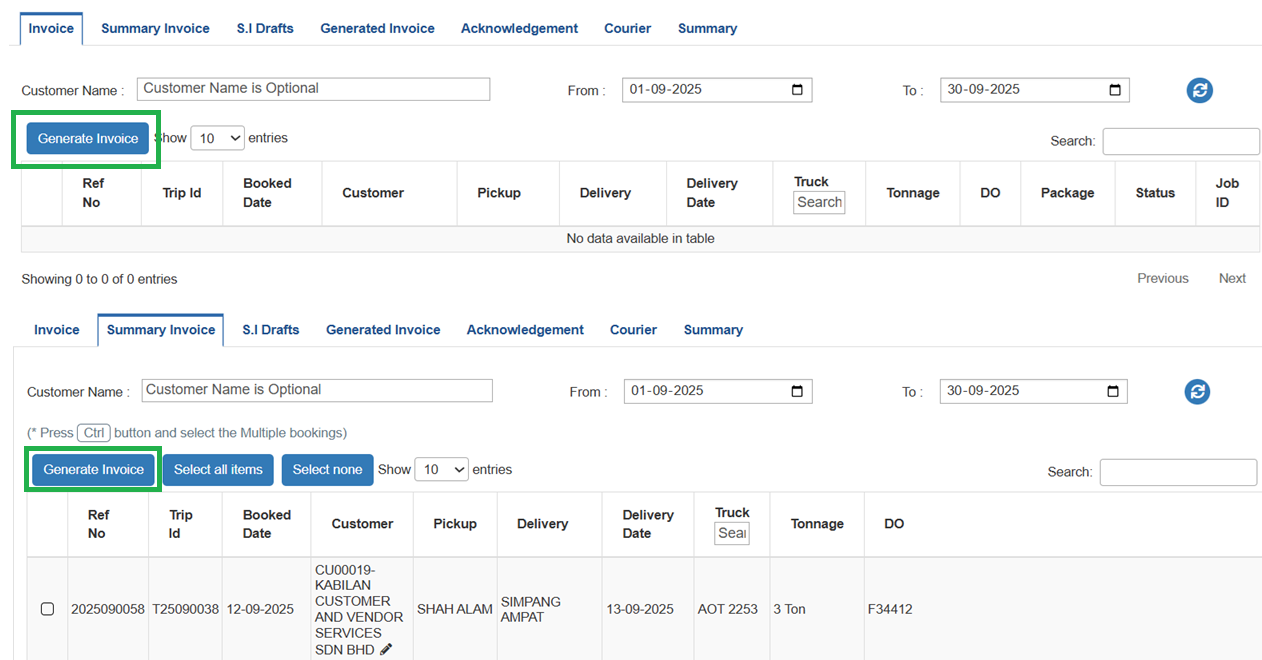Viewport: 1262px width, 660px height.
Task: Open lower Acknowledgement tab
Action: click(x=525, y=329)
